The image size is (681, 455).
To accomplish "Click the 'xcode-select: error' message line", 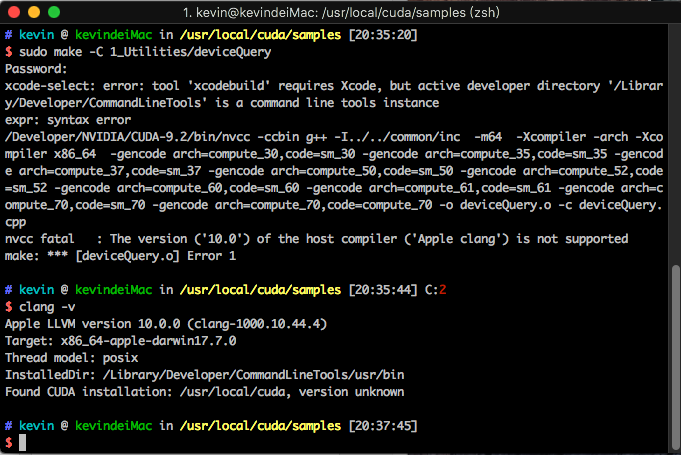I will [x=334, y=94].
